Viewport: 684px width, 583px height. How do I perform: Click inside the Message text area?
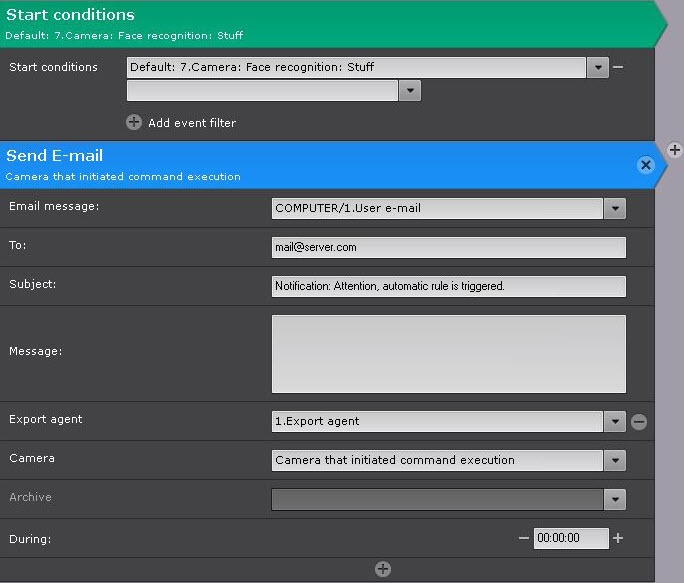pyautogui.click(x=448, y=354)
